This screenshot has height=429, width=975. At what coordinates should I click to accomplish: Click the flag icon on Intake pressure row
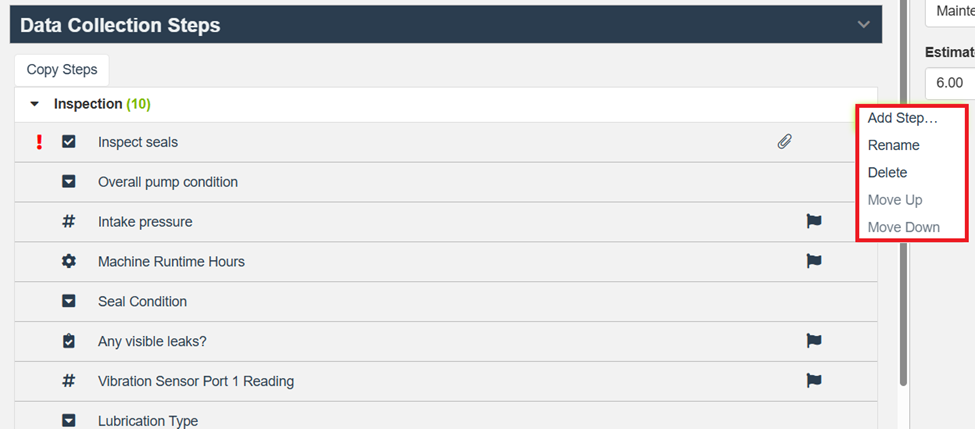tap(814, 221)
